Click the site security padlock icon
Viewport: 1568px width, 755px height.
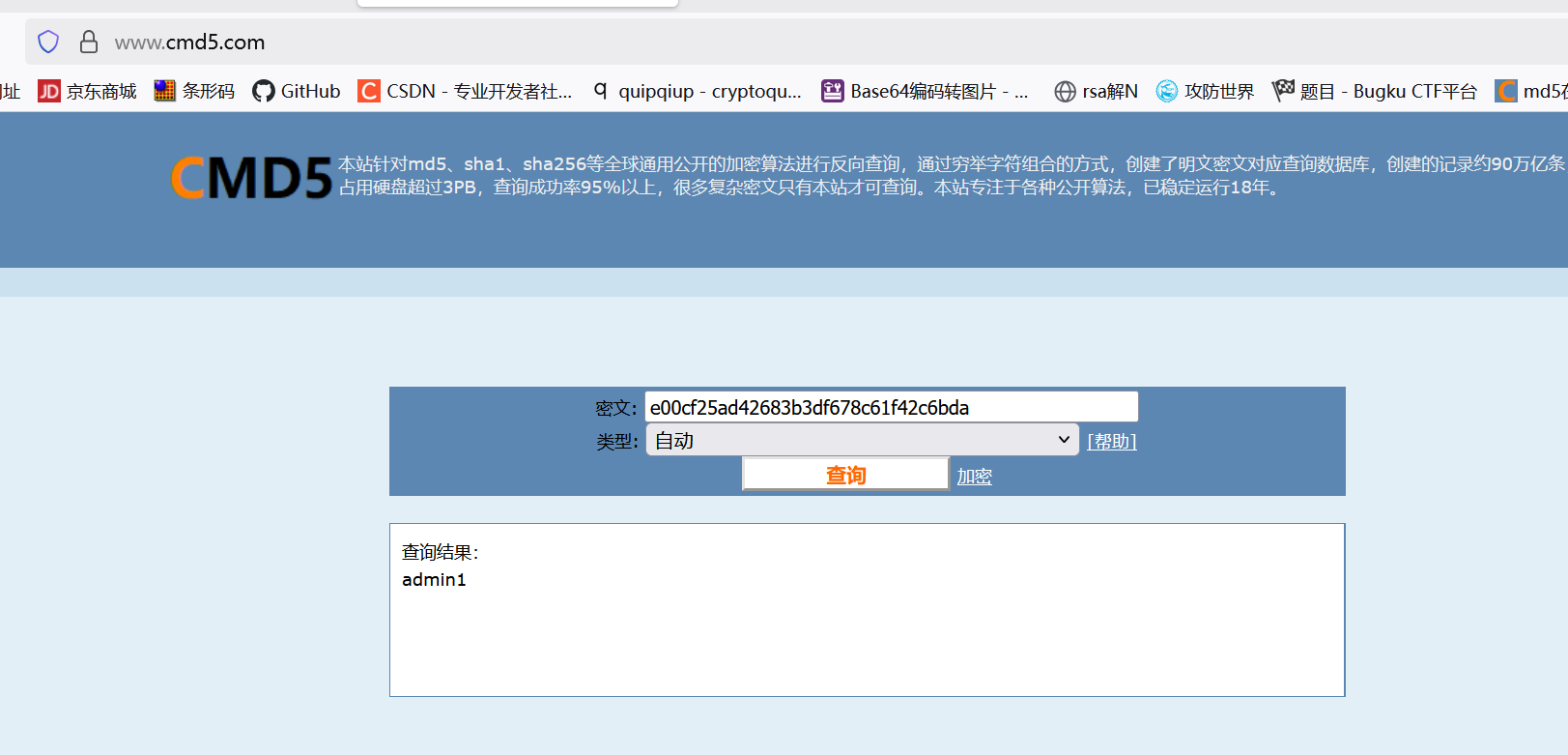(89, 42)
